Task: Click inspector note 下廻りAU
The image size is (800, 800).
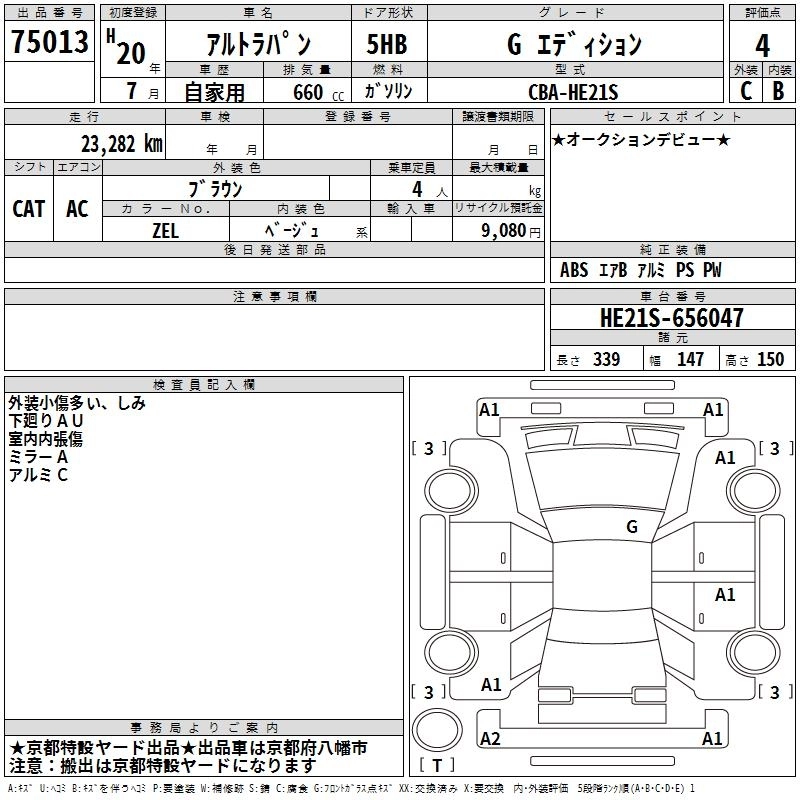Action: [46, 421]
